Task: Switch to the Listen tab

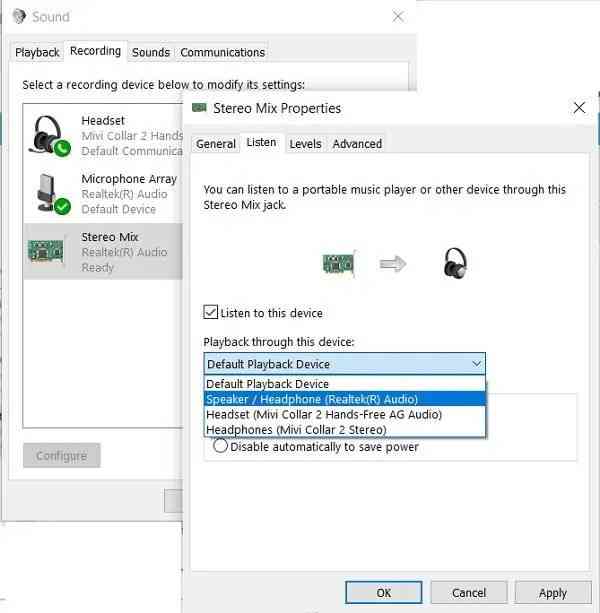Action: [x=261, y=142]
